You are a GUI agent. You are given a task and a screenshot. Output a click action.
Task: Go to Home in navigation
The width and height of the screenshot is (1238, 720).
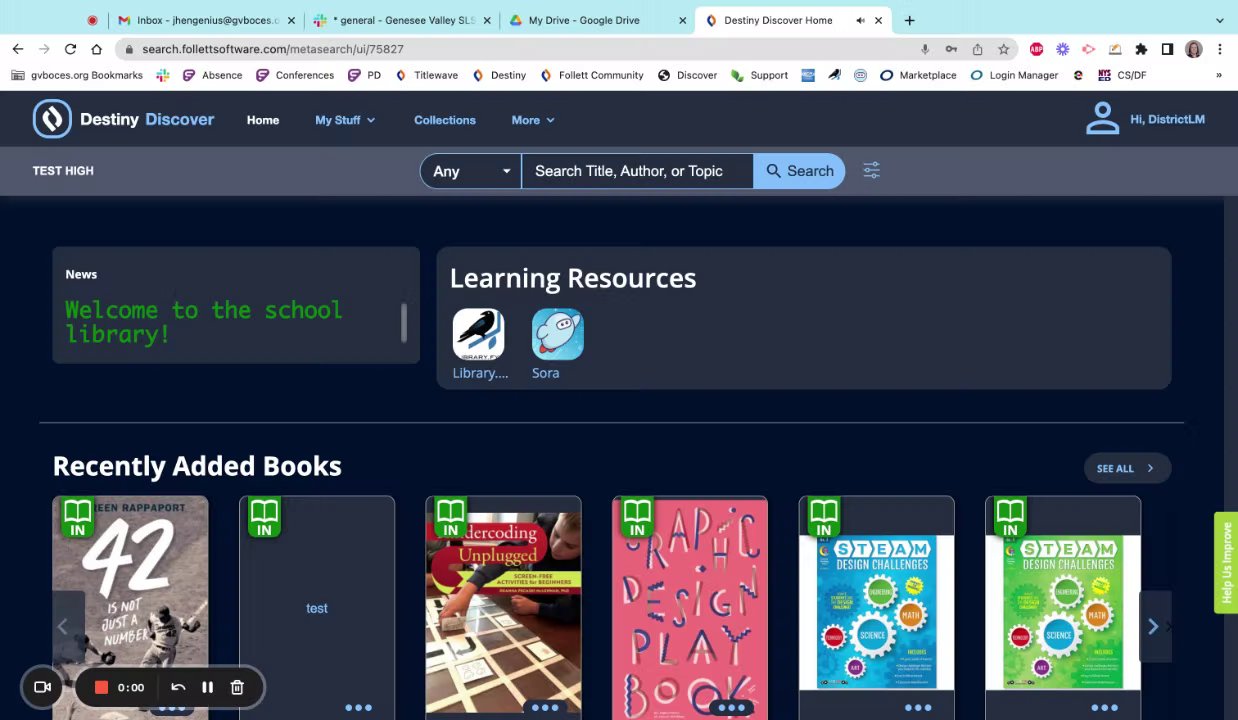pyautogui.click(x=263, y=120)
